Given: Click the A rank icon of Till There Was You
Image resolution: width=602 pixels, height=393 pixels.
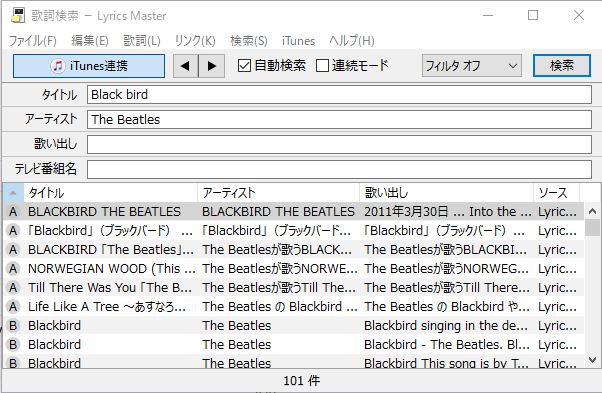Looking at the screenshot, I should pos(13,288).
